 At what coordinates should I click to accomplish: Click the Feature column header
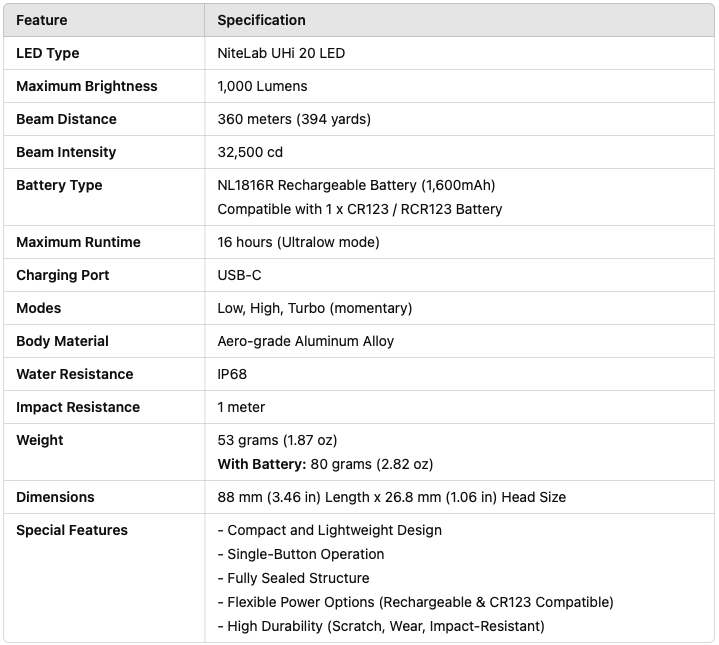41,20
